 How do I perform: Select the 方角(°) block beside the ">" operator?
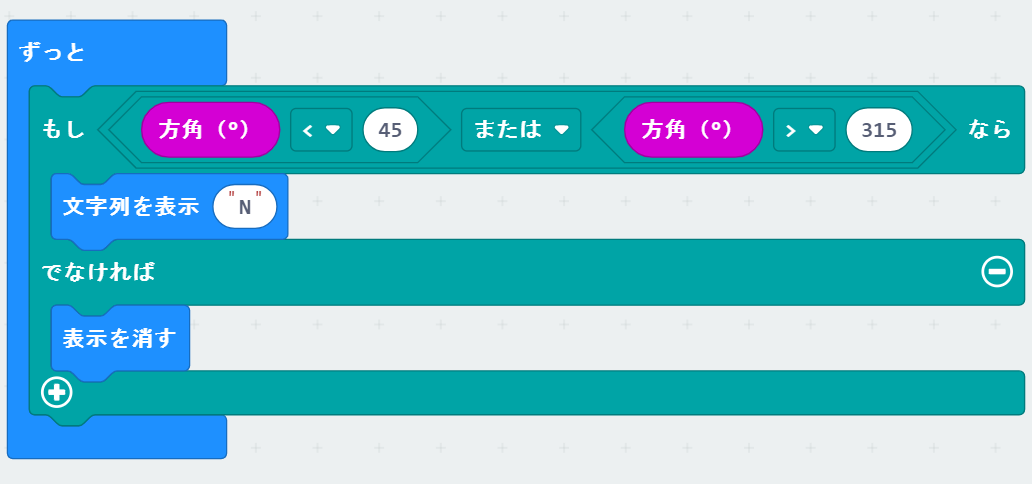[x=693, y=129]
